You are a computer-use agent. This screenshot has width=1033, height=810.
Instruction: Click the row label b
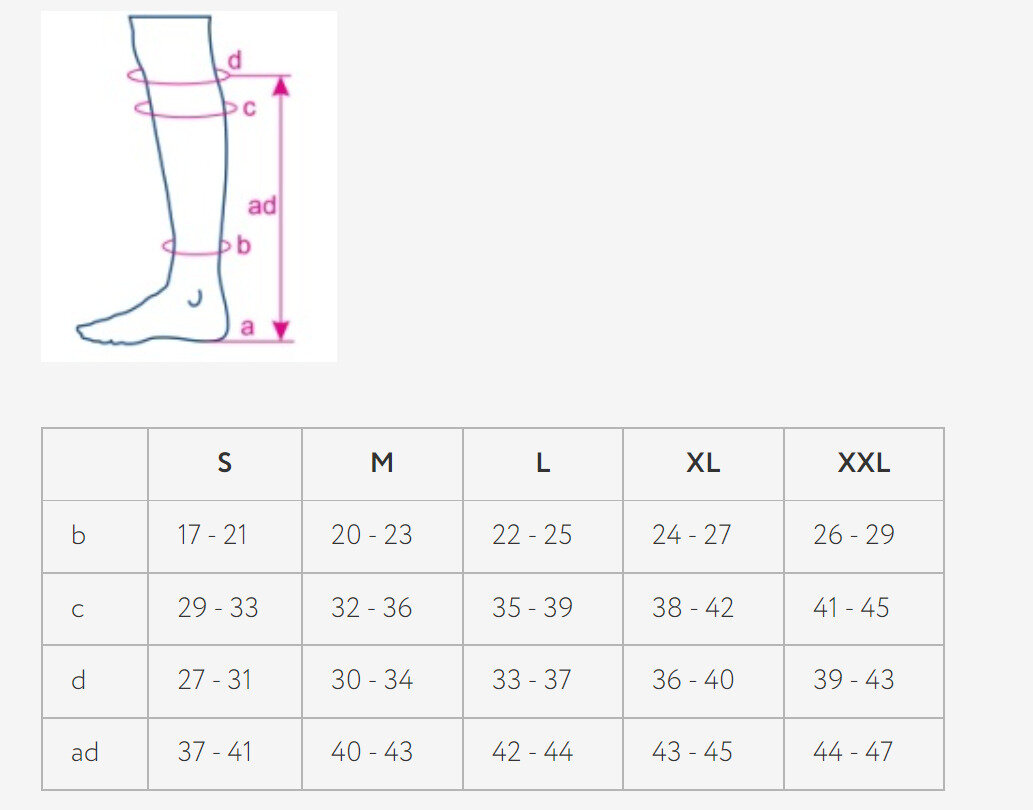coord(79,536)
